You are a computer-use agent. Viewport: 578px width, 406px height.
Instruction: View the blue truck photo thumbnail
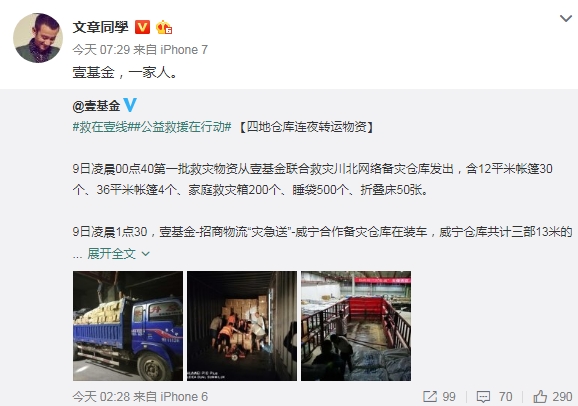(128, 326)
